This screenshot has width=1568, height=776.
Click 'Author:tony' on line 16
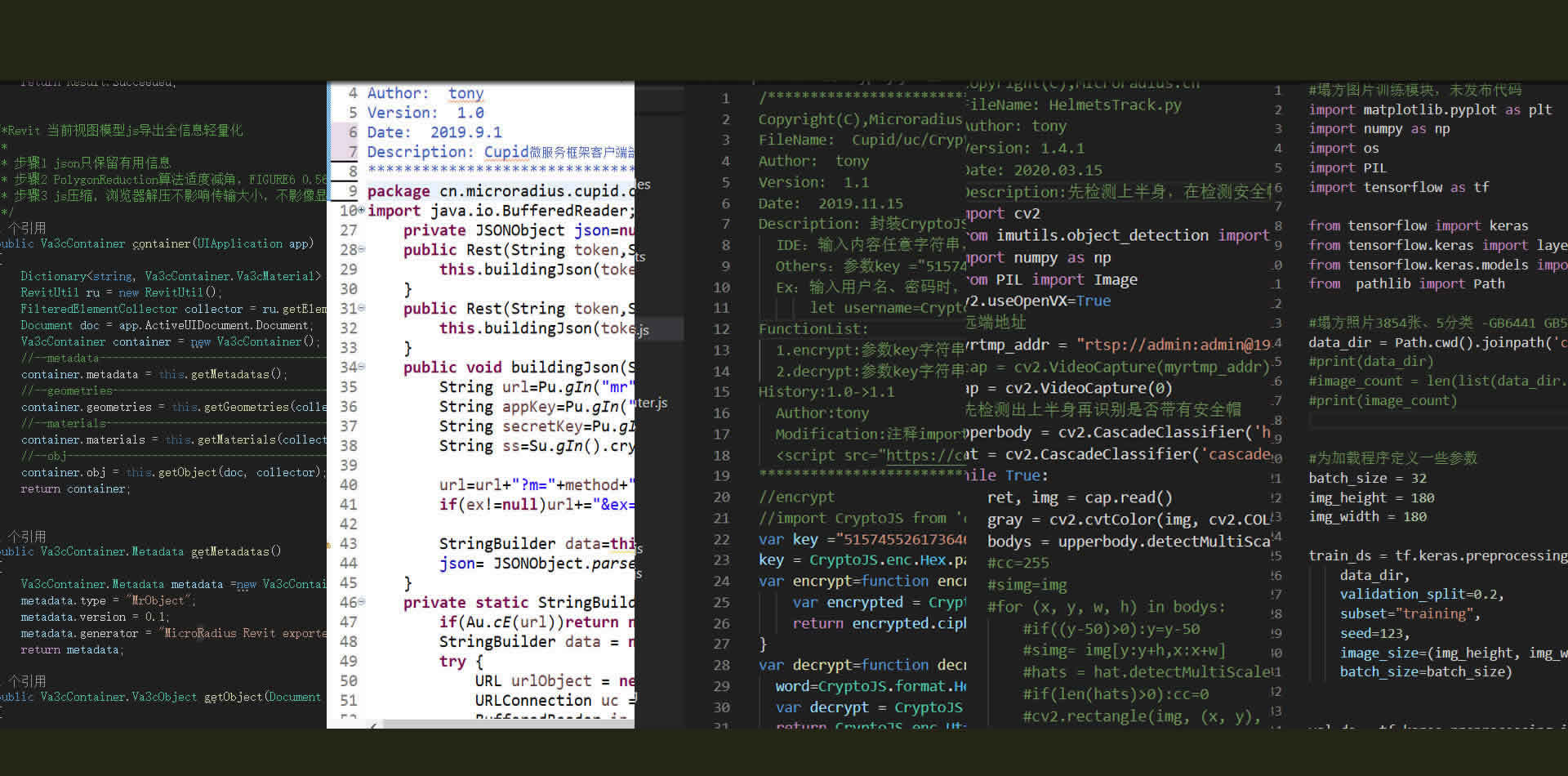[x=822, y=413]
